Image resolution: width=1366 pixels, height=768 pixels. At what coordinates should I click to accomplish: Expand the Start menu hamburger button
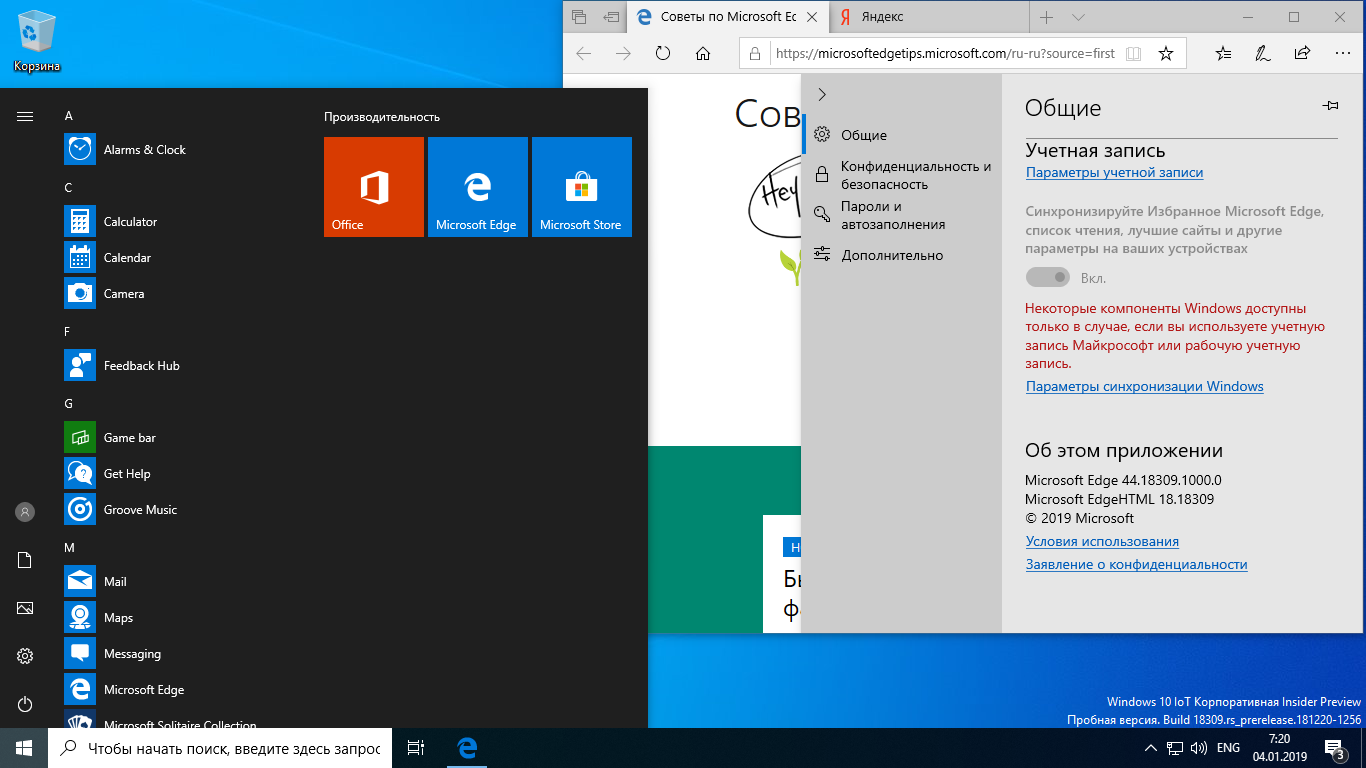25,116
